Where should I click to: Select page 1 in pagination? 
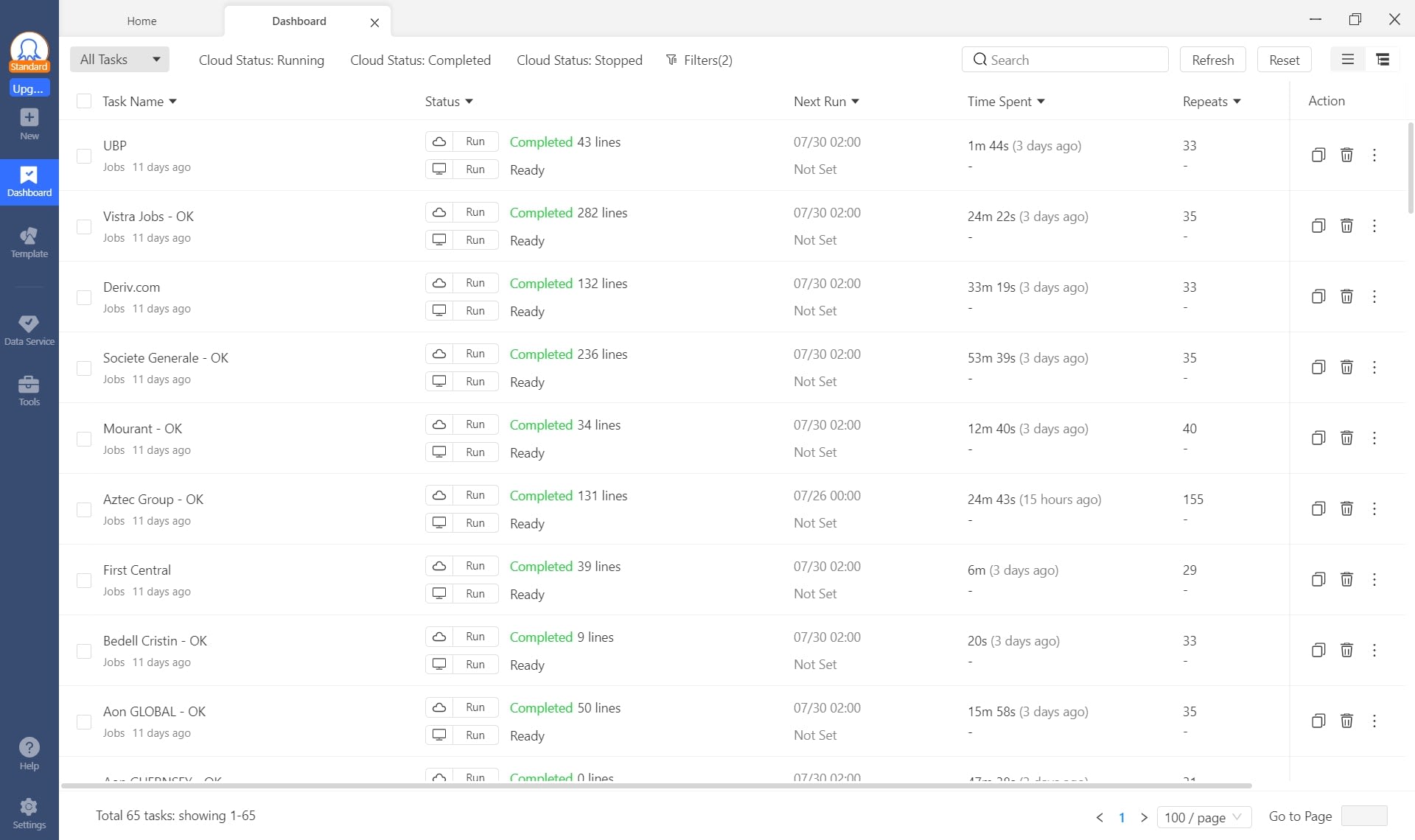[1122, 817]
